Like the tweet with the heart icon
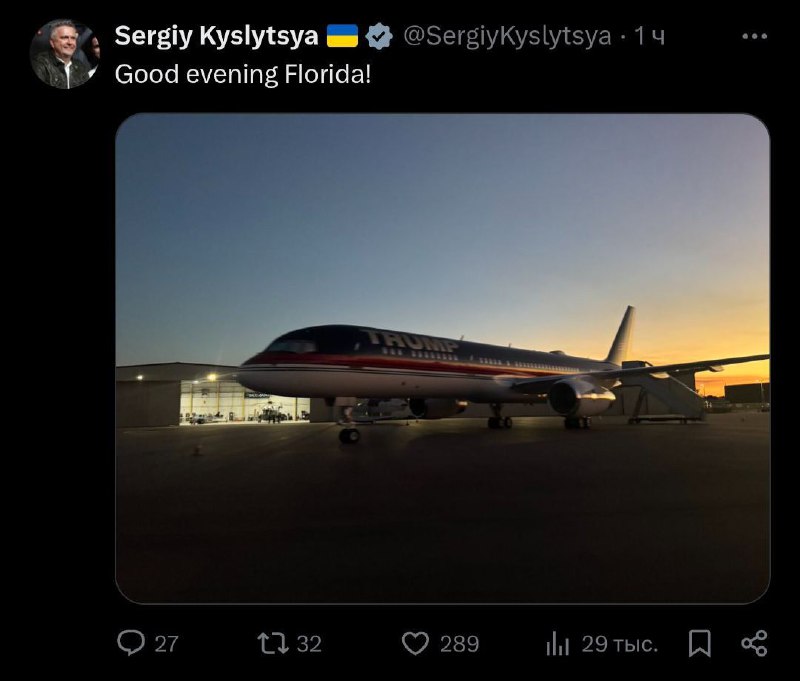Viewport: 800px width, 681px height. pos(415,643)
